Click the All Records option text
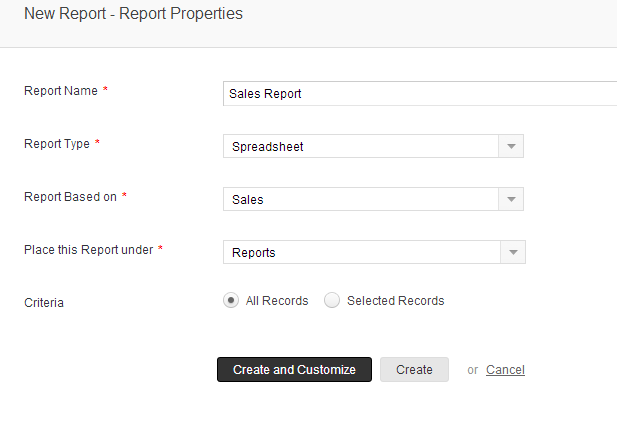 277,301
